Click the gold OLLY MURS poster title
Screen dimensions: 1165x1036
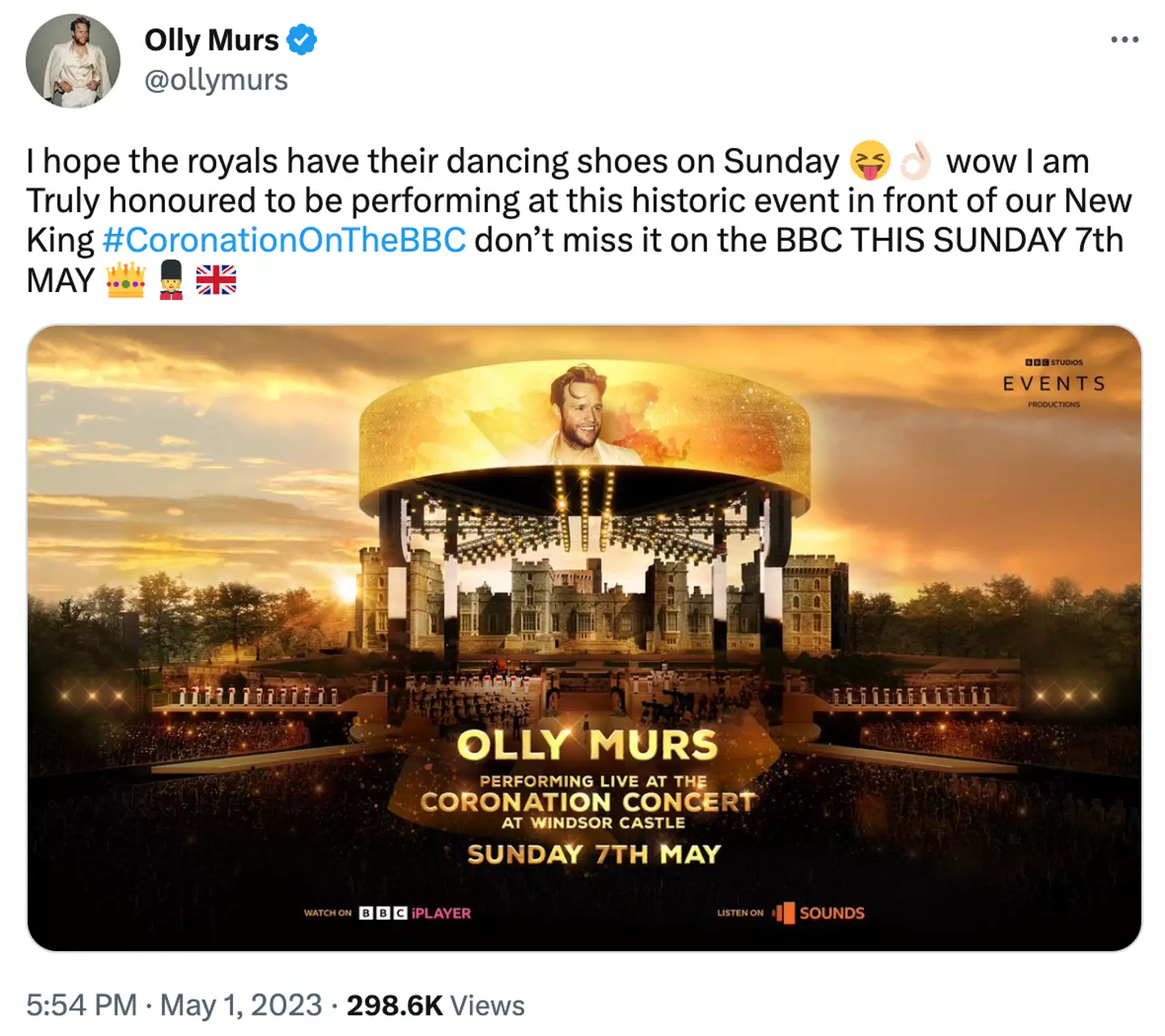coord(587,746)
